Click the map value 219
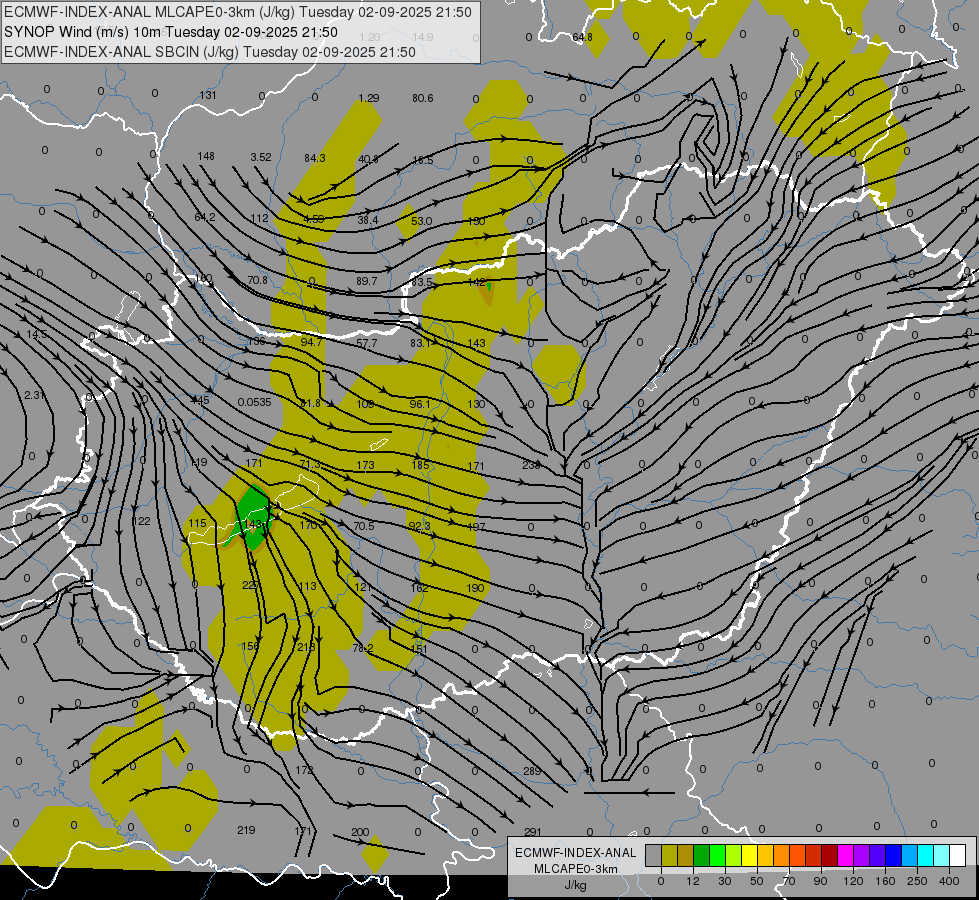The width and height of the screenshot is (979, 900). (246, 830)
